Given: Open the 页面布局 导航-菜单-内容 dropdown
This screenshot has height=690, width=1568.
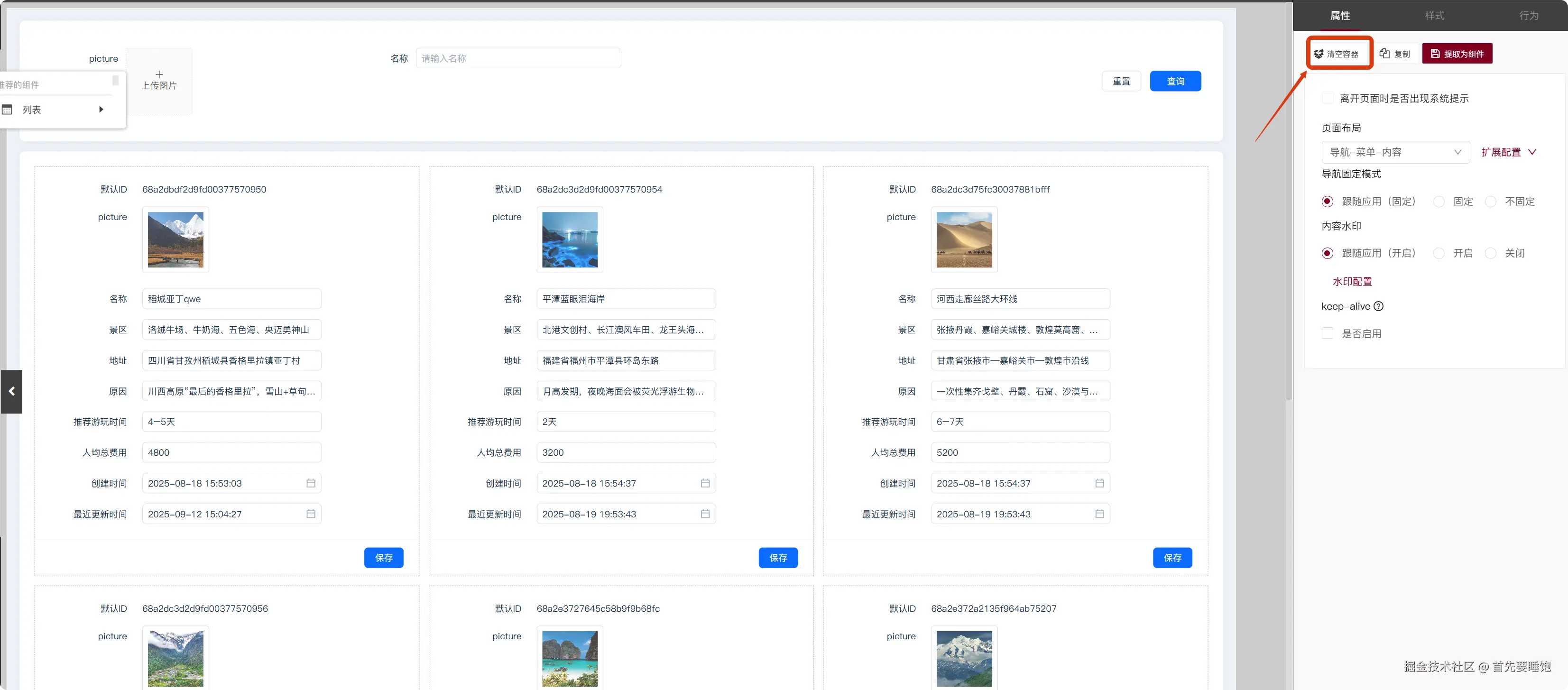Looking at the screenshot, I should coord(1395,152).
